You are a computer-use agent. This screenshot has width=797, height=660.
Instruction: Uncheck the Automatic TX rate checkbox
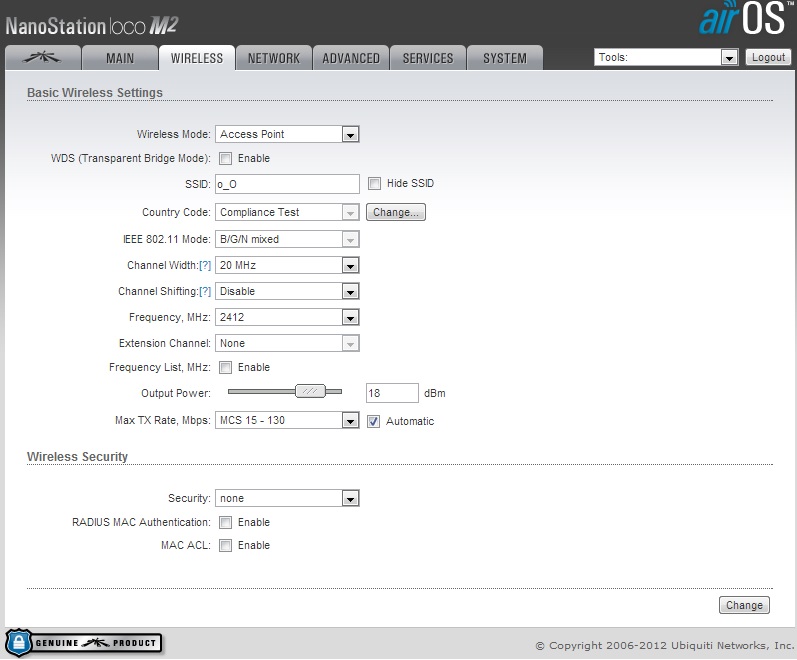[x=374, y=422]
